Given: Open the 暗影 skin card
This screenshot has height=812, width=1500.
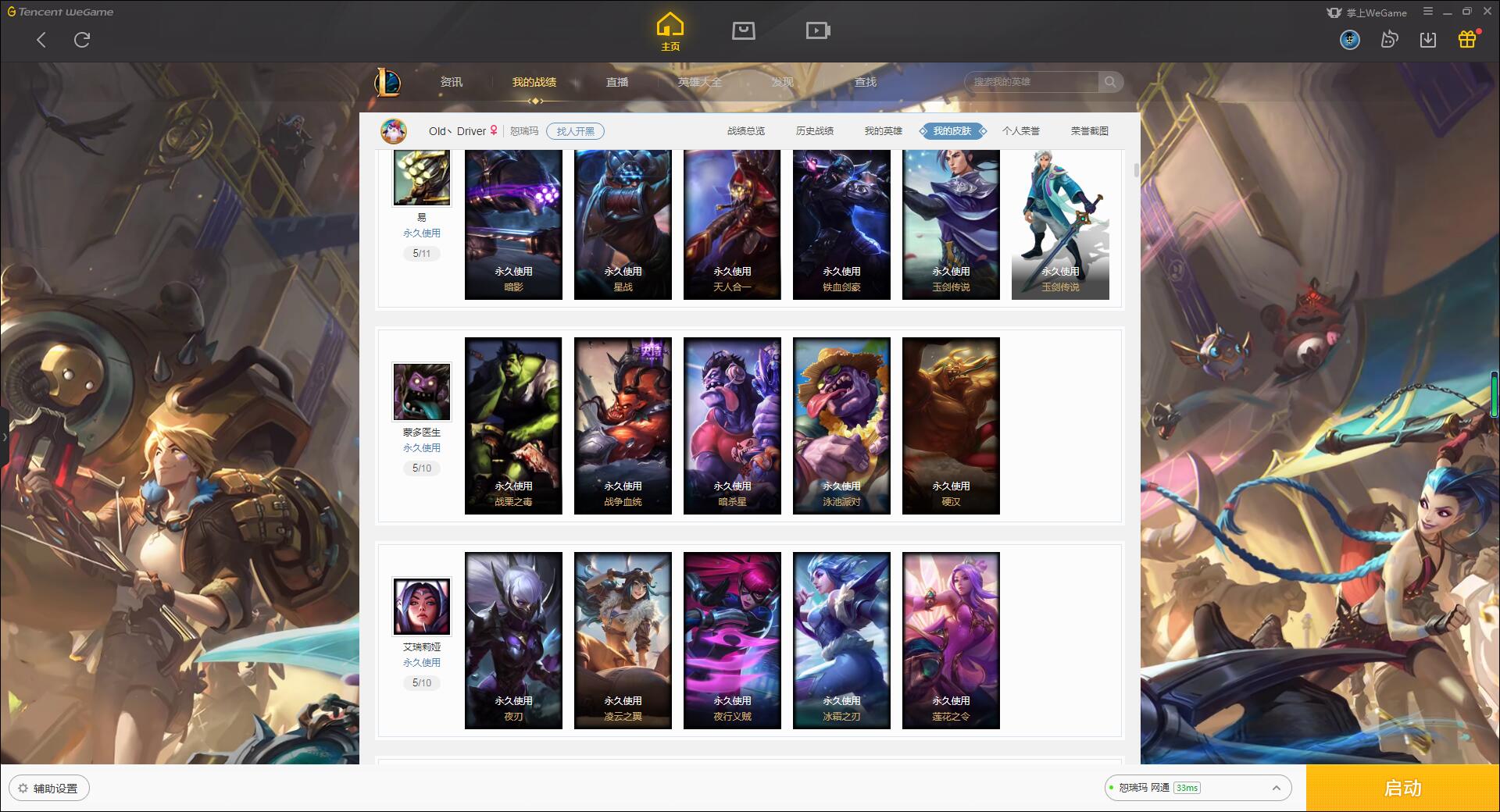Looking at the screenshot, I should [513, 225].
